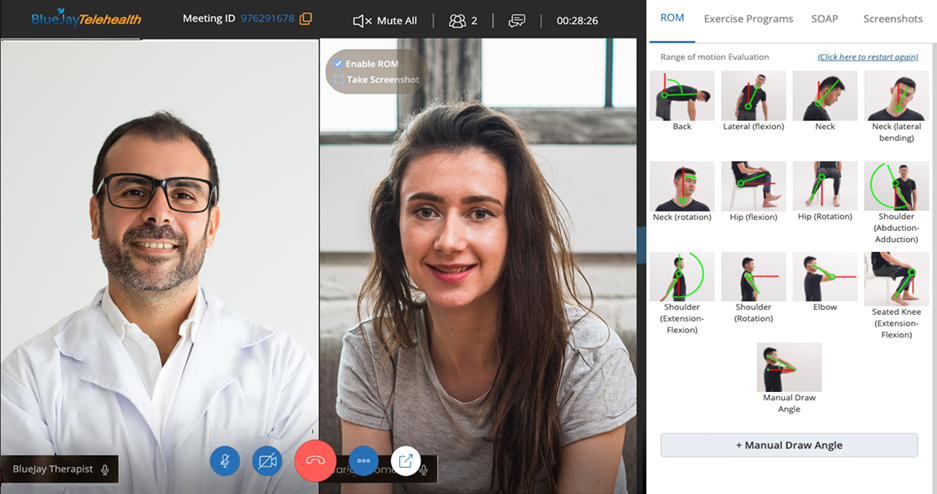Click the BlueJay Therapist name label
Screen dimensions: 937x494
tap(53, 470)
